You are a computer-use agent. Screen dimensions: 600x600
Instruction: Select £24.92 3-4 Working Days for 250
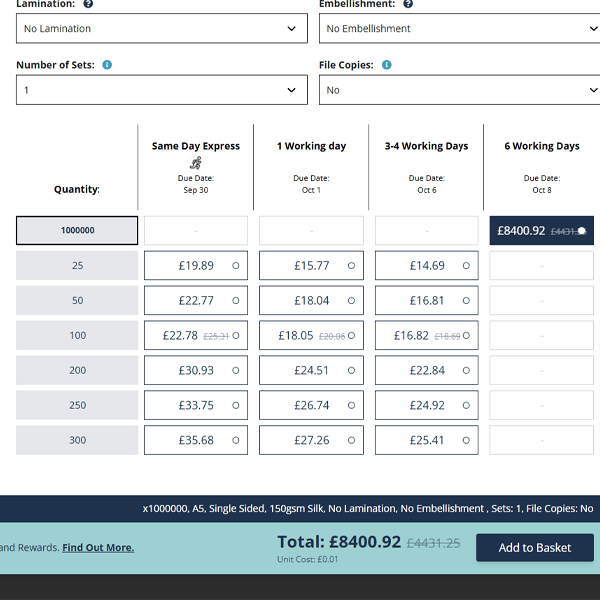click(427, 405)
